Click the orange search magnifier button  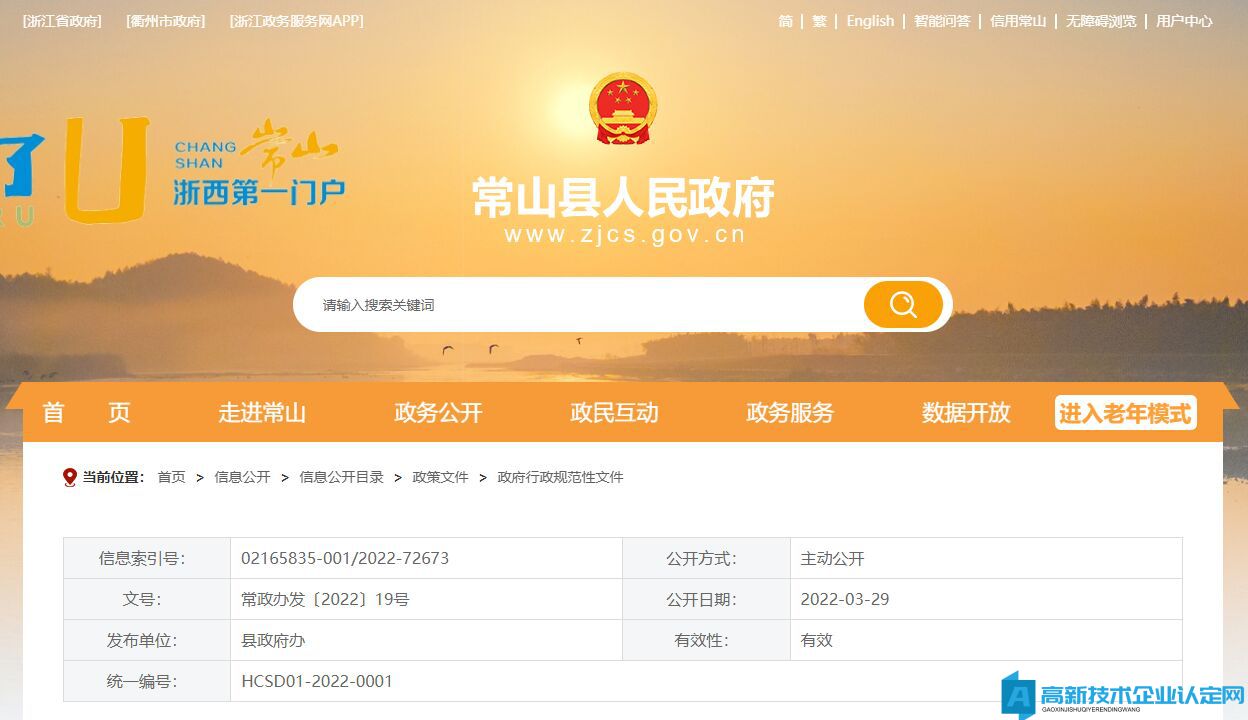coord(903,305)
